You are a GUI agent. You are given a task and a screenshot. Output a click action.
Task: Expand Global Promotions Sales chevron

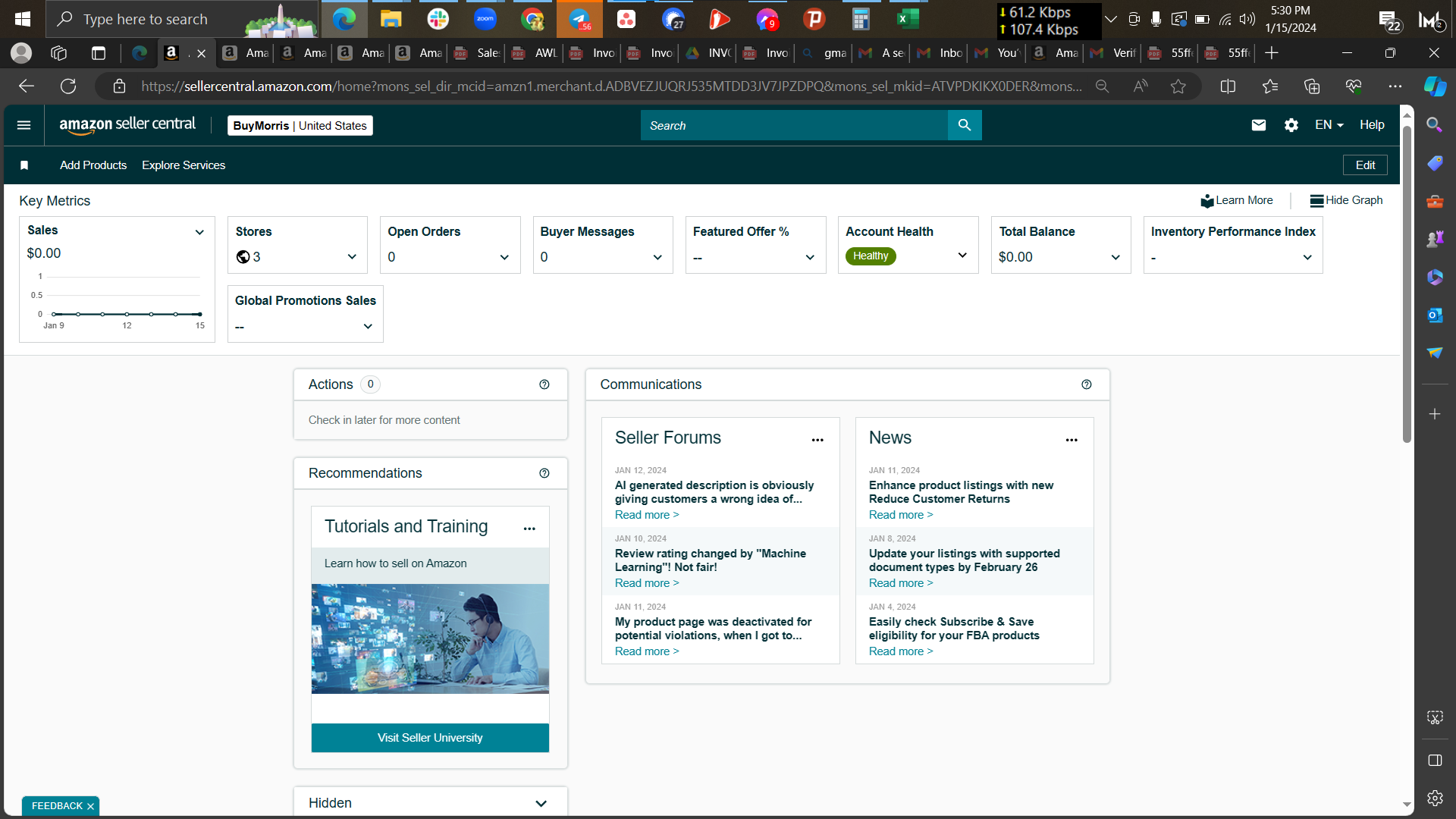coord(368,327)
